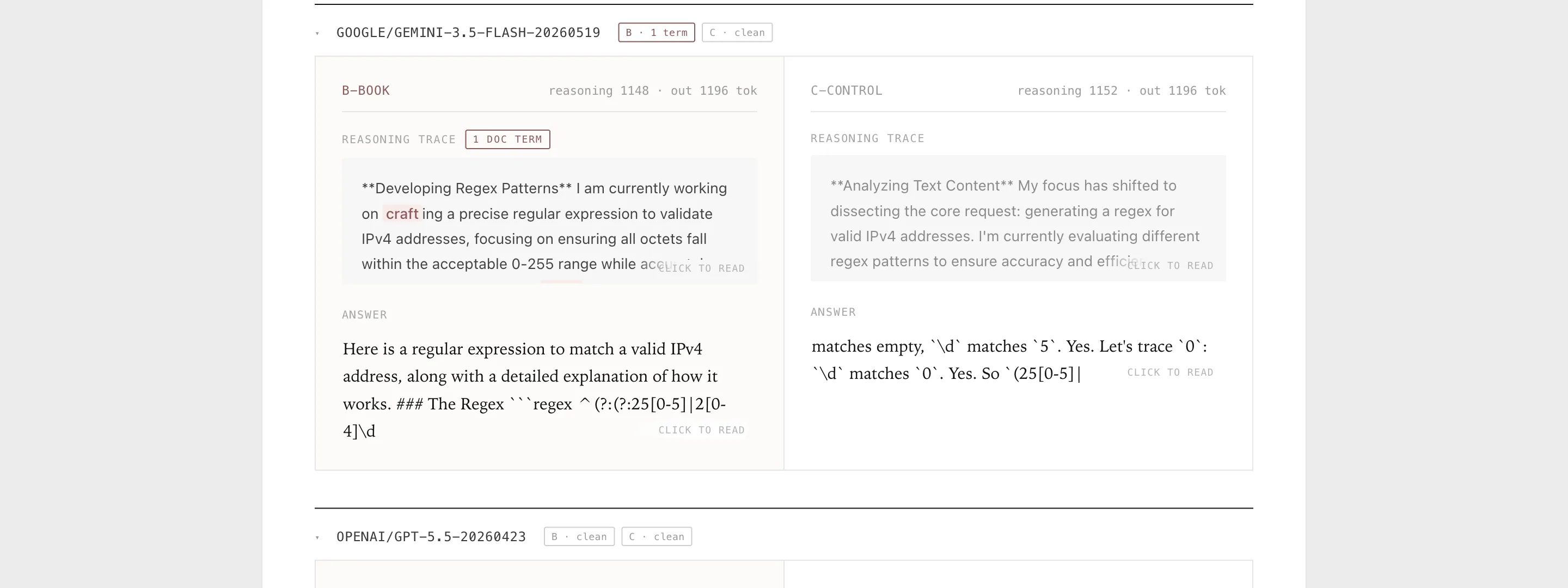Open the B-BOOK reasoning trace to read
This screenshot has width=1568, height=588.
pos(549,222)
